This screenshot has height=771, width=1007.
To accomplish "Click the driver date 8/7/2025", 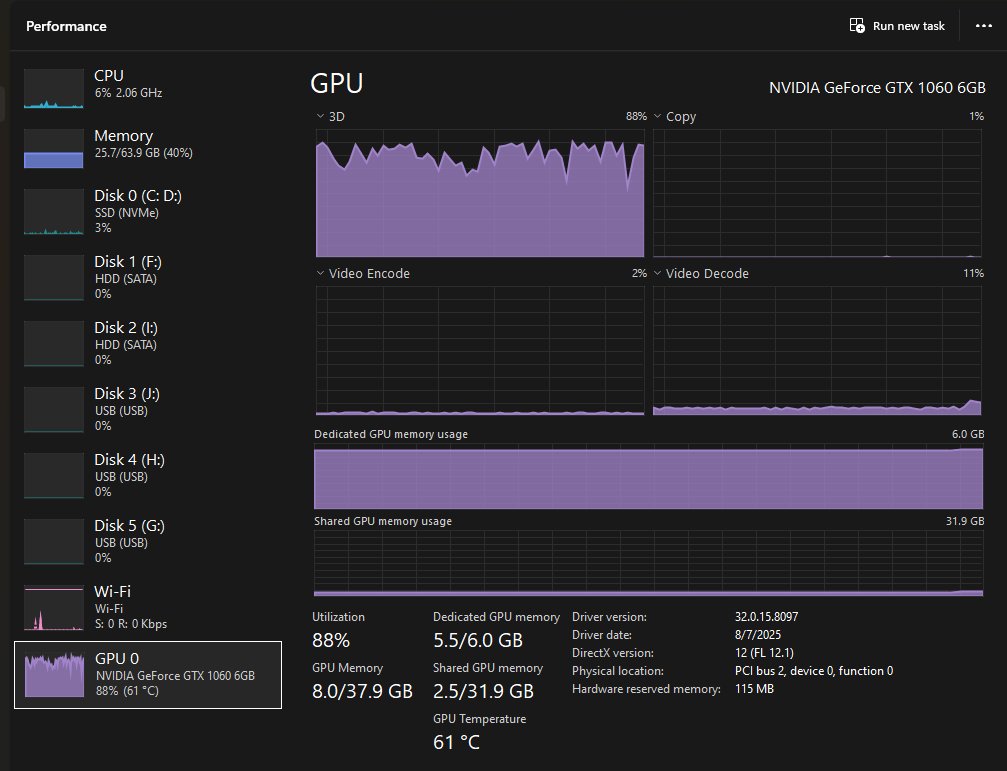I will pos(758,635).
